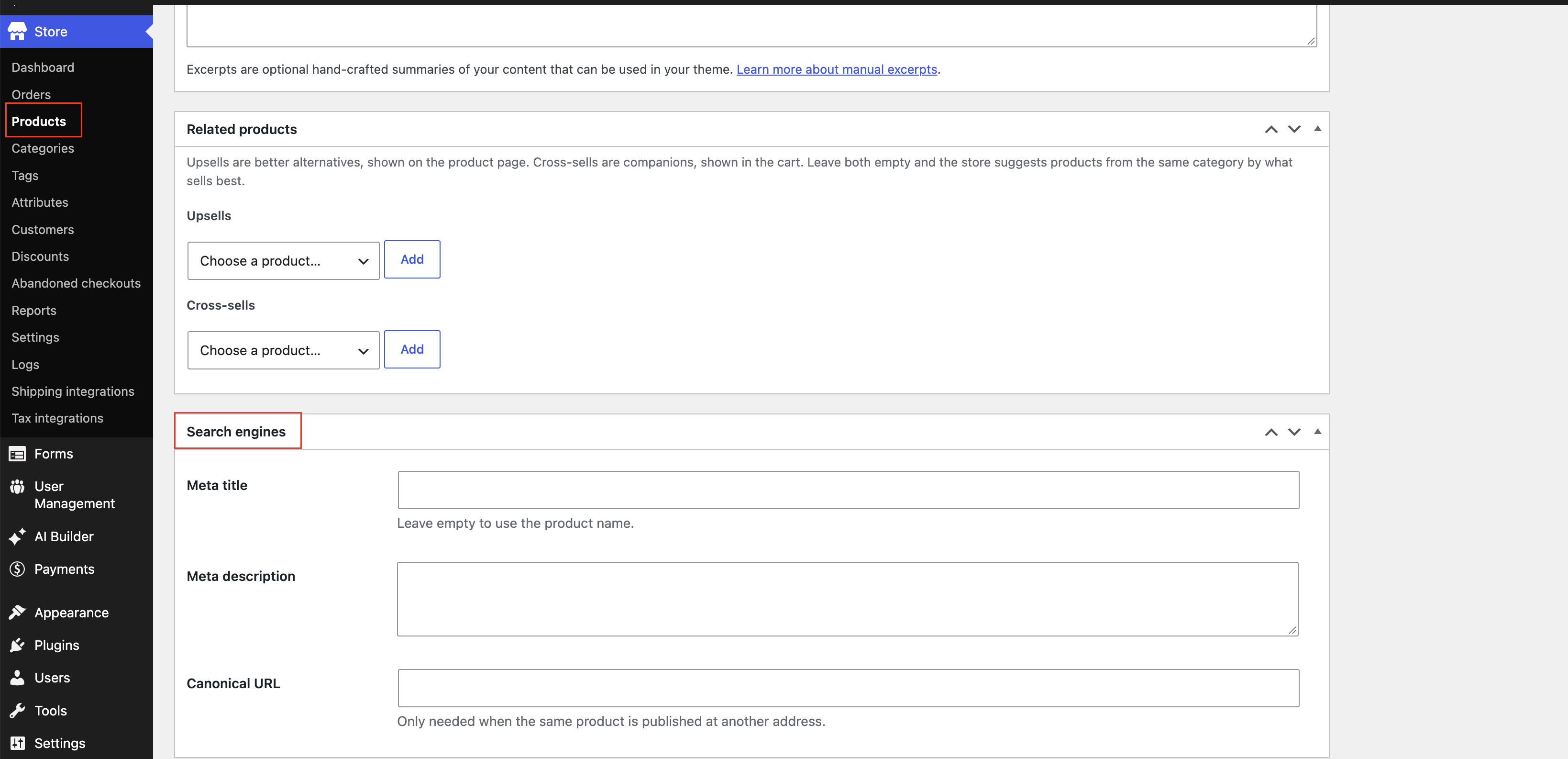1568x759 pixels.
Task: Click the Forms icon in sidebar
Action: [x=17, y=454]
